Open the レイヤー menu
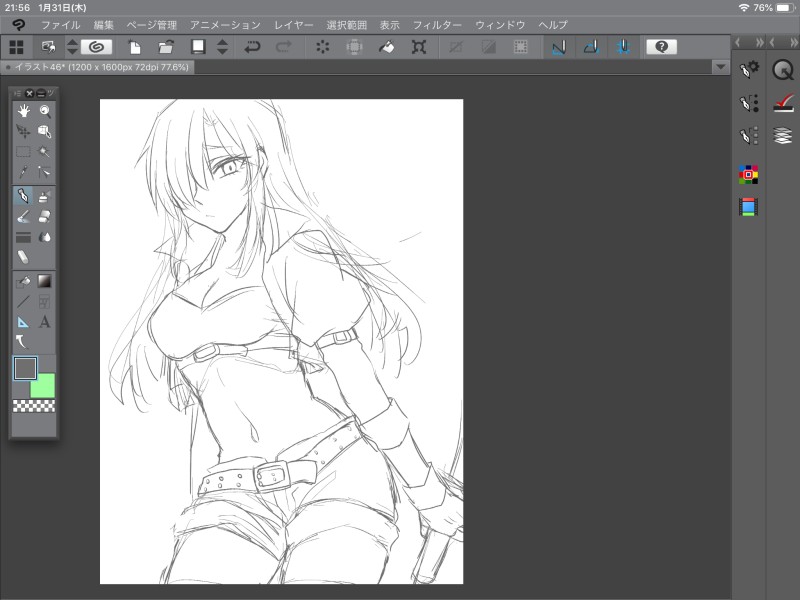The width and height of the screenshot is (800, 600). tap(293, 24)
